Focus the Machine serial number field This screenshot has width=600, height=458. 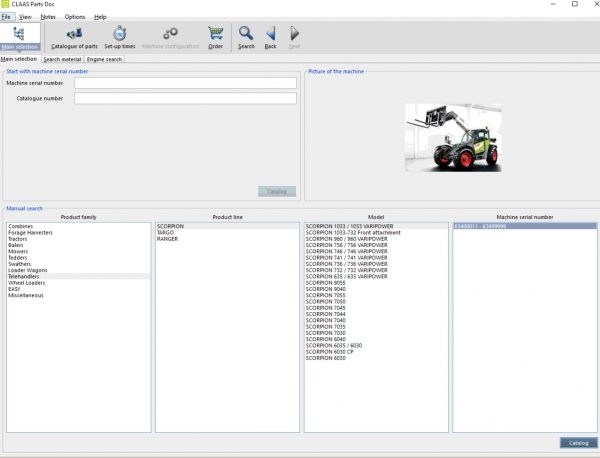185,83
